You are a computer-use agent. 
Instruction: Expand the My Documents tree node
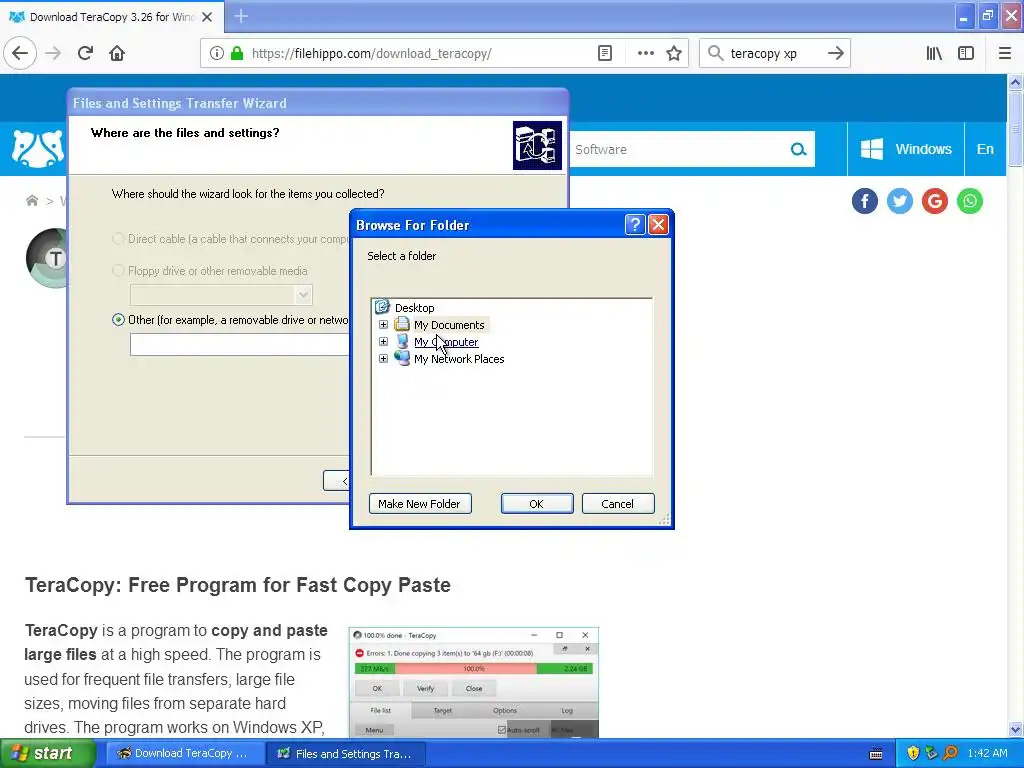tap(383, 325)
